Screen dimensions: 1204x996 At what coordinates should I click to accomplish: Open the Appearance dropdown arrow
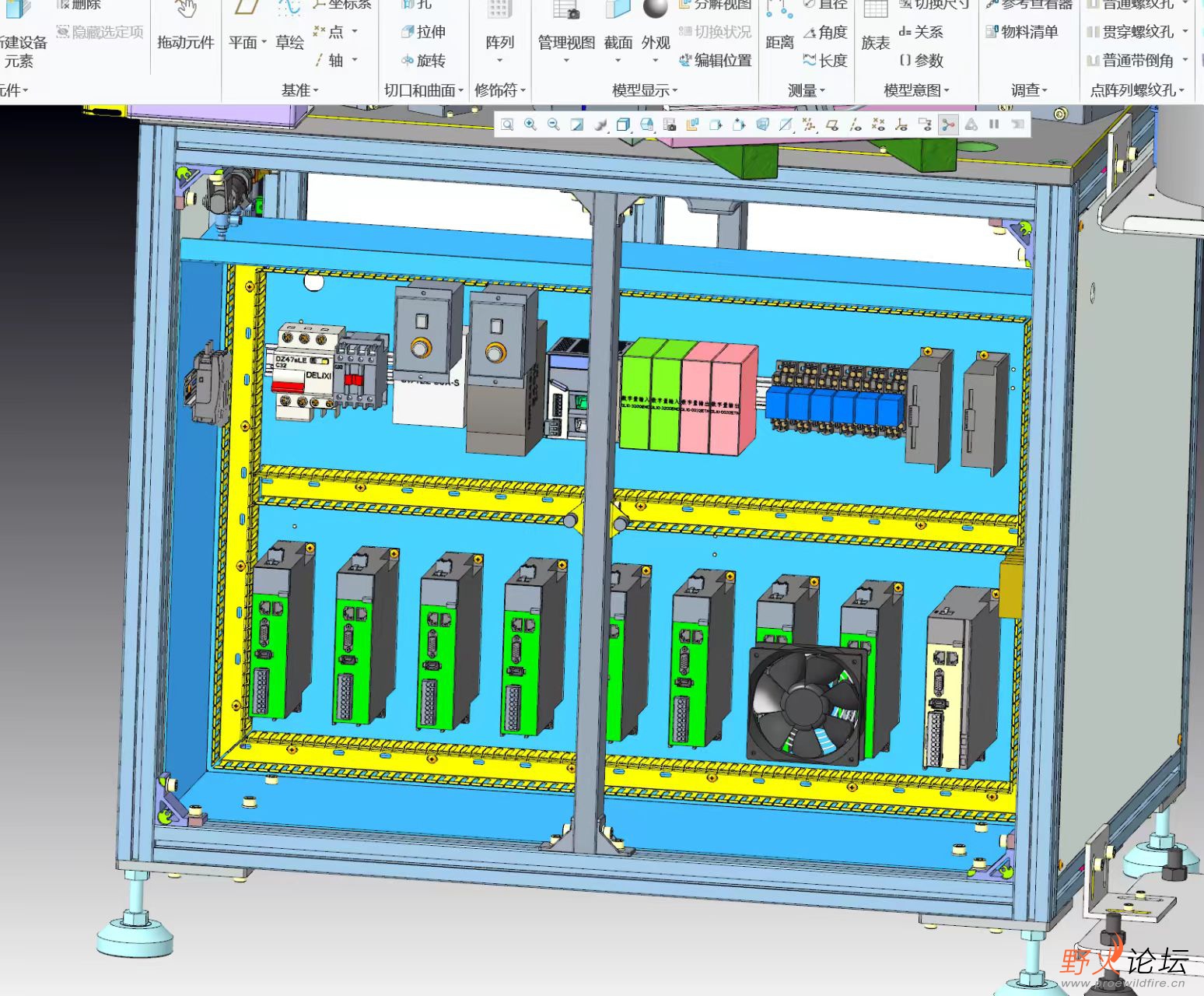(656, 60)
